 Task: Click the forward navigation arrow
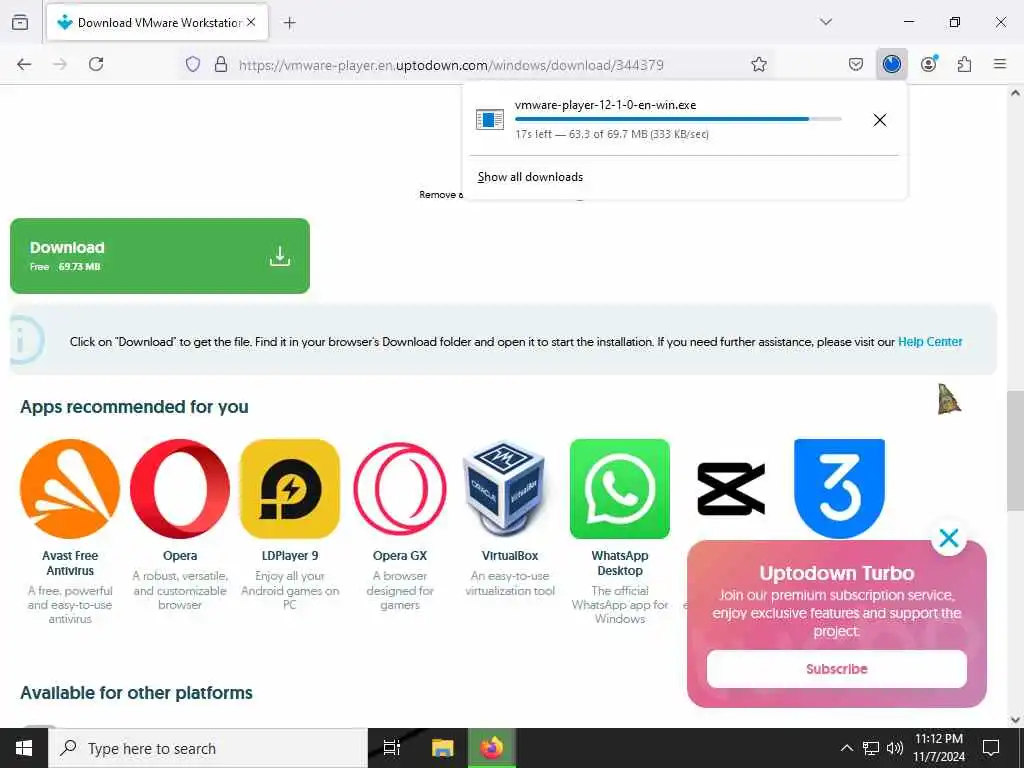click(x=60, y=64)
